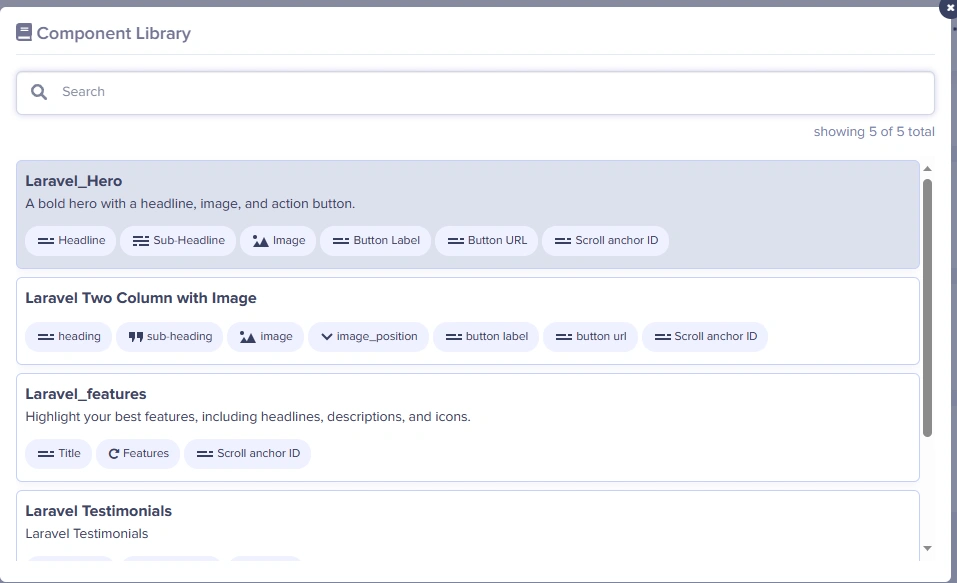Select the Laravel_features component card
Viewport: 957px width, 583px height.
(468, 427)
